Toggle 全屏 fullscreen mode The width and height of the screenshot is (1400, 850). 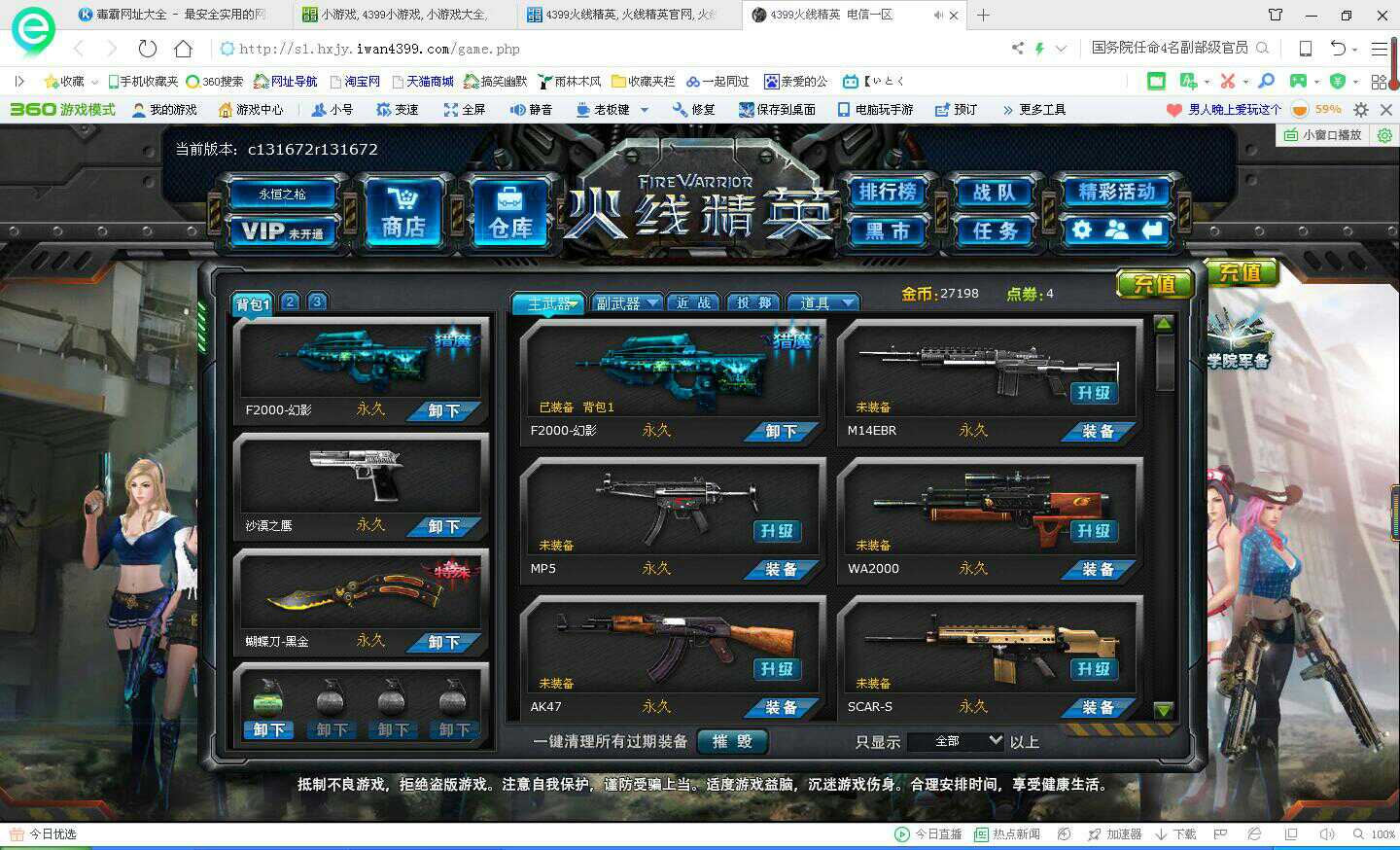pyautogui.click(x=465, y=110)
